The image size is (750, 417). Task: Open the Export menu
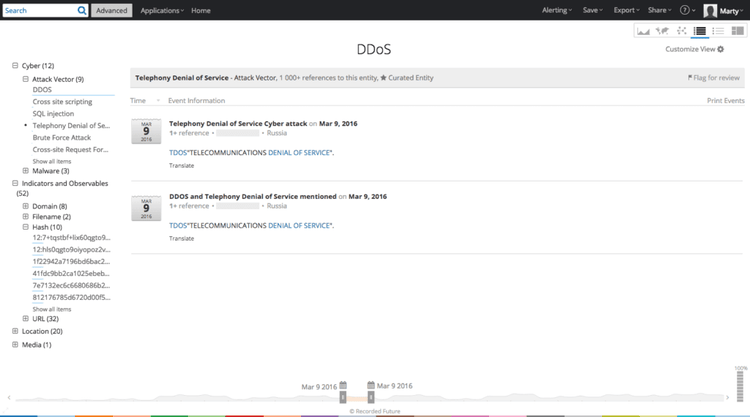pyautogui.click(x=626, y=10)
